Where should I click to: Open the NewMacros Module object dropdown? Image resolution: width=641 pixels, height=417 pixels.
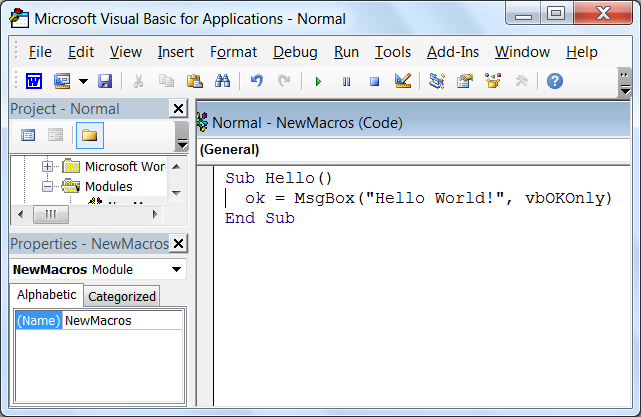pos(177,269)
